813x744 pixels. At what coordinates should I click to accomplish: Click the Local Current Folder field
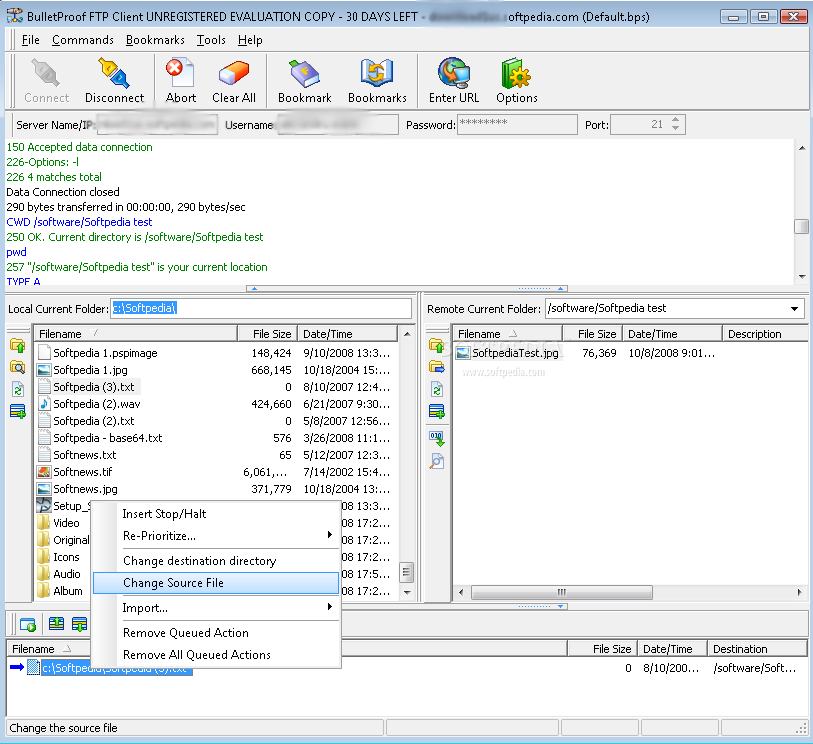pyautogui.click(x=261, y=308)
